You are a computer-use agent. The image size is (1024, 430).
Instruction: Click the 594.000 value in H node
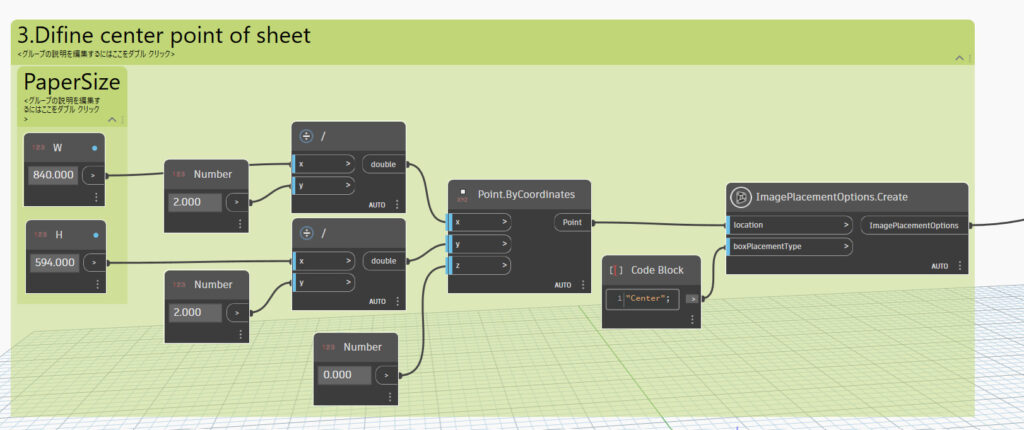pyautogui.click(x=52, y=262)
